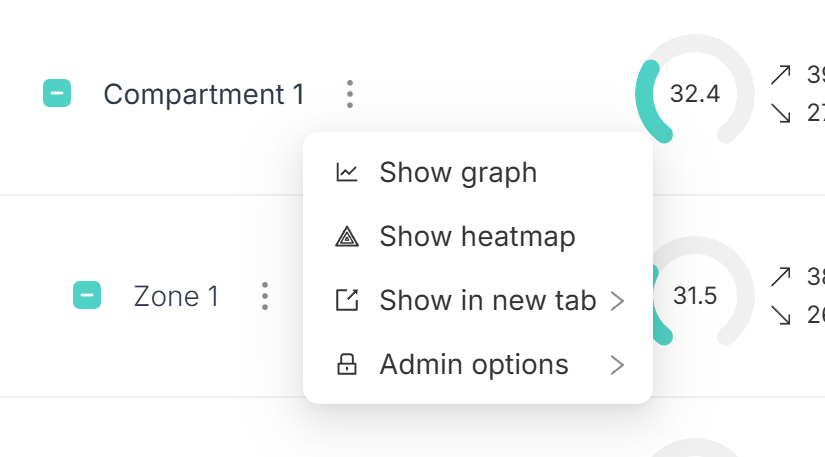
Task: Open the Compartment 1 three-dot menu
Action: click(x=350, y=94)
